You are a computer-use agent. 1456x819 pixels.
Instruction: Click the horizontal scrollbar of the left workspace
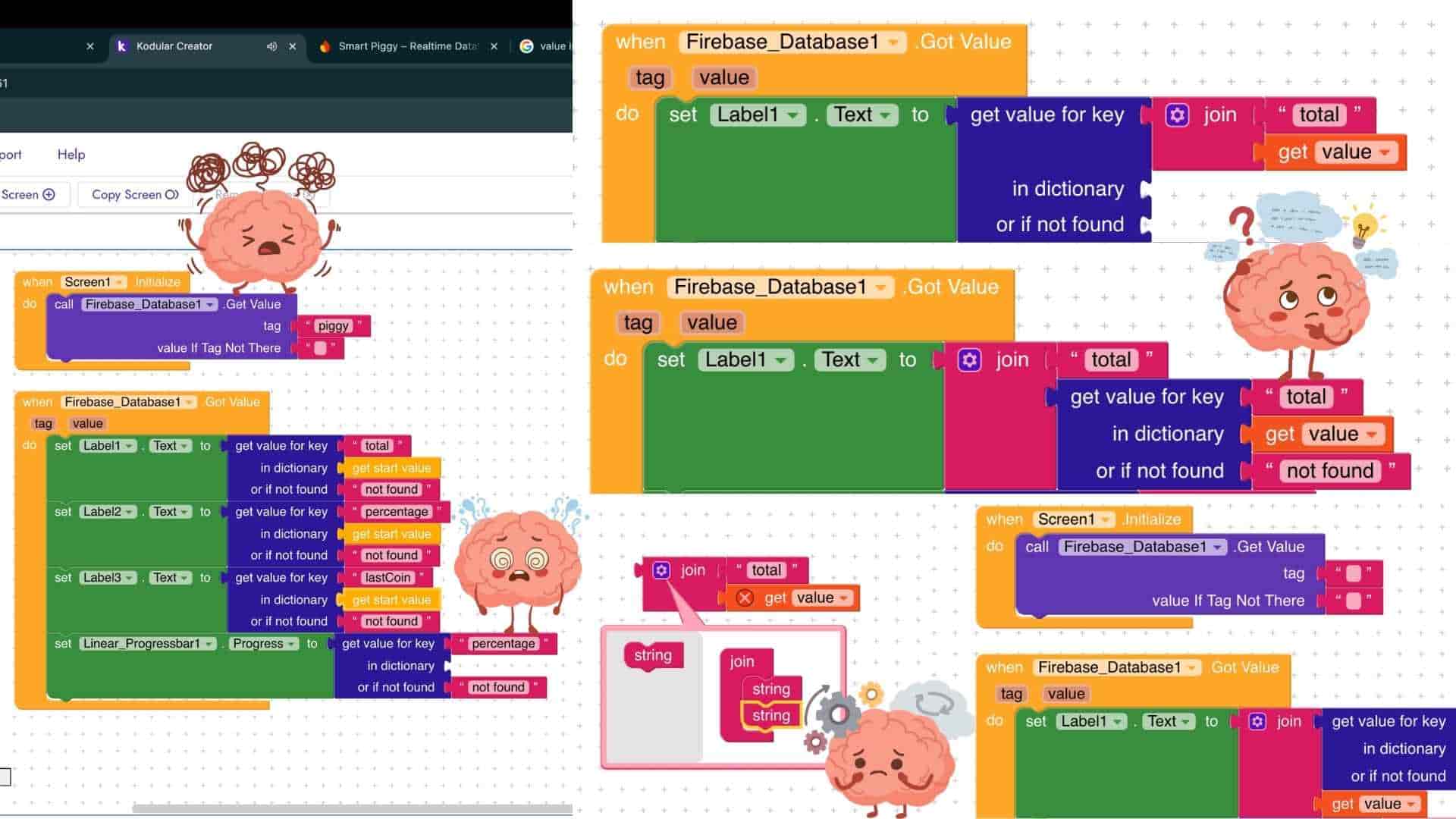pos(353,808)
